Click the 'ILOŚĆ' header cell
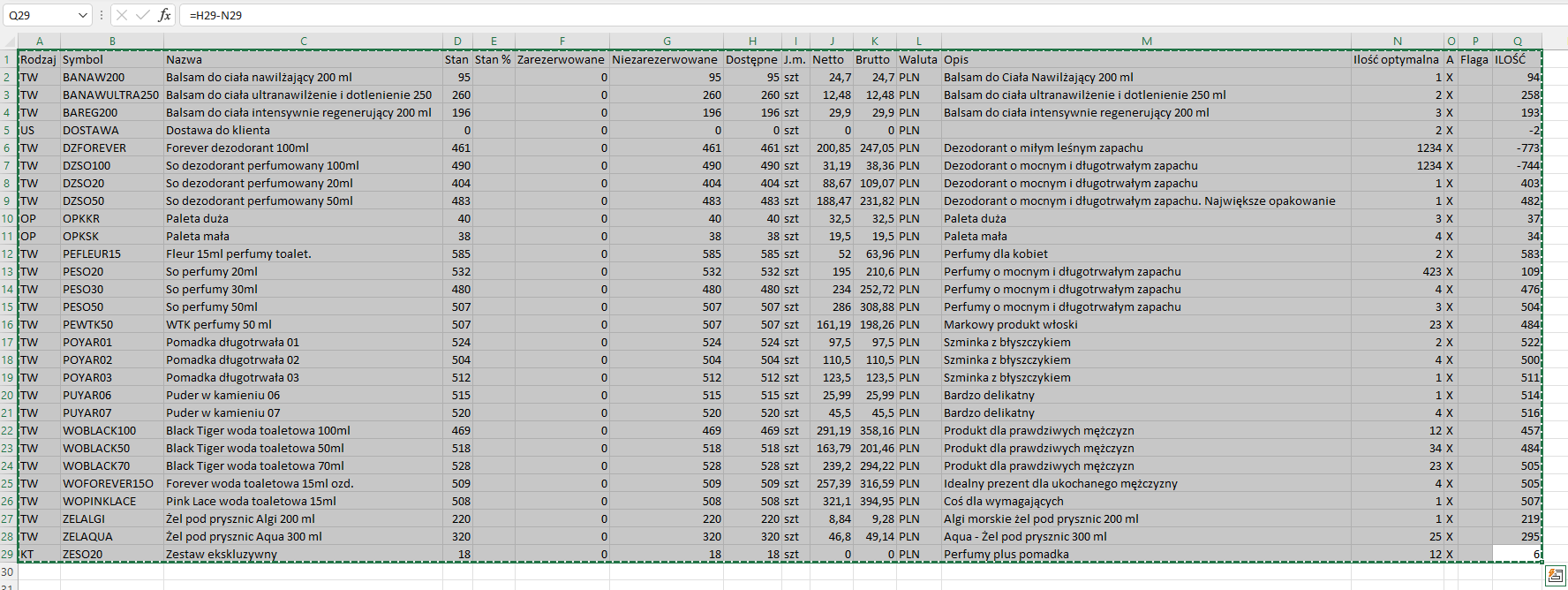 click(x=1518, y=59)
